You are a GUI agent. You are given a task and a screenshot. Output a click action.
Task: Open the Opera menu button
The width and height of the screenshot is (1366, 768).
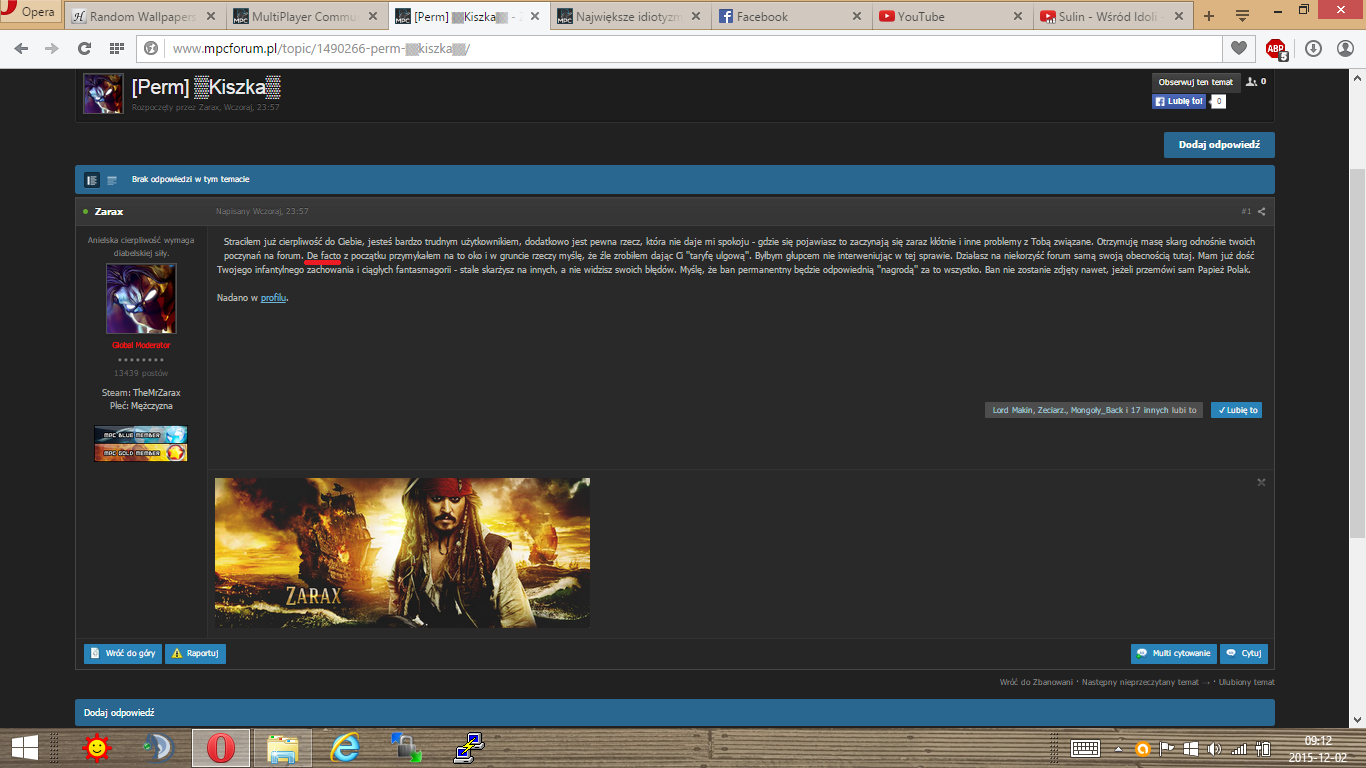[29, 12]
